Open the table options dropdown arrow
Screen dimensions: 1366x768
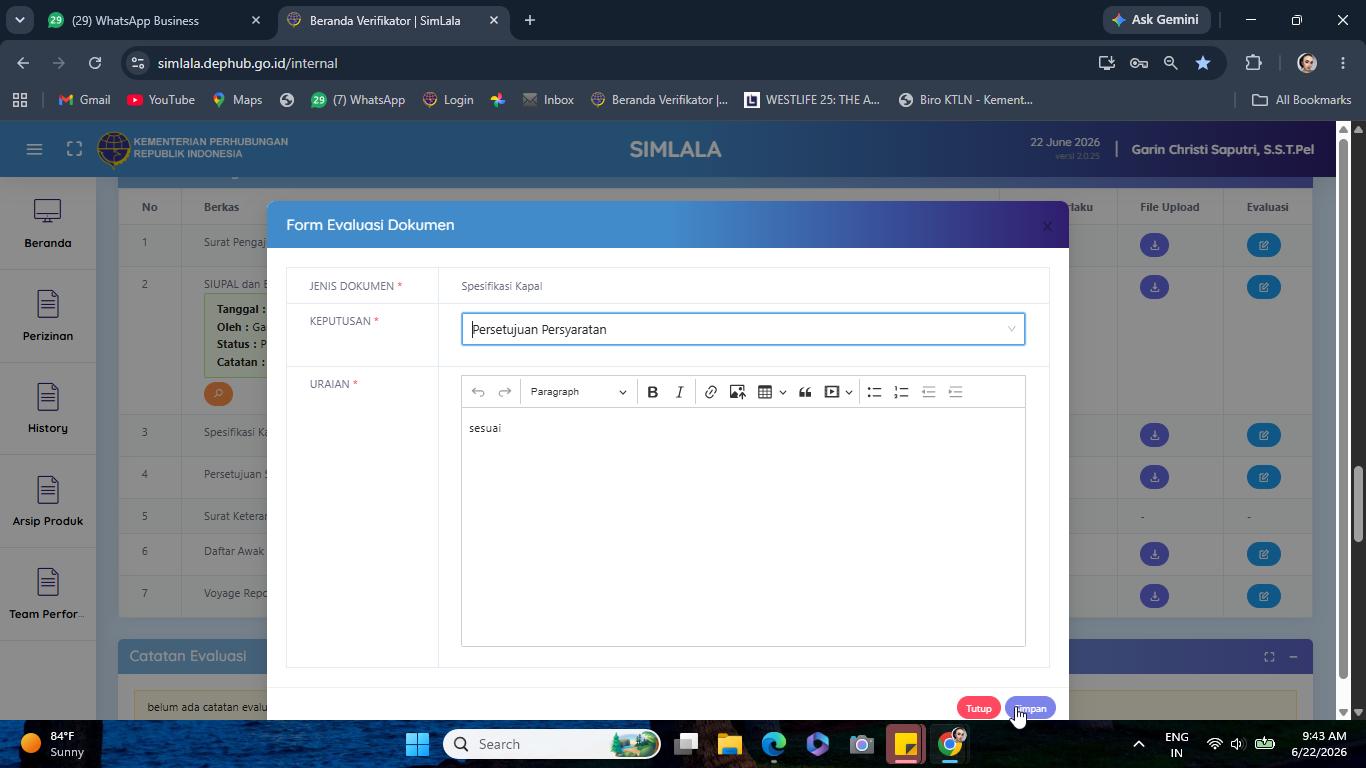point(782,392)
